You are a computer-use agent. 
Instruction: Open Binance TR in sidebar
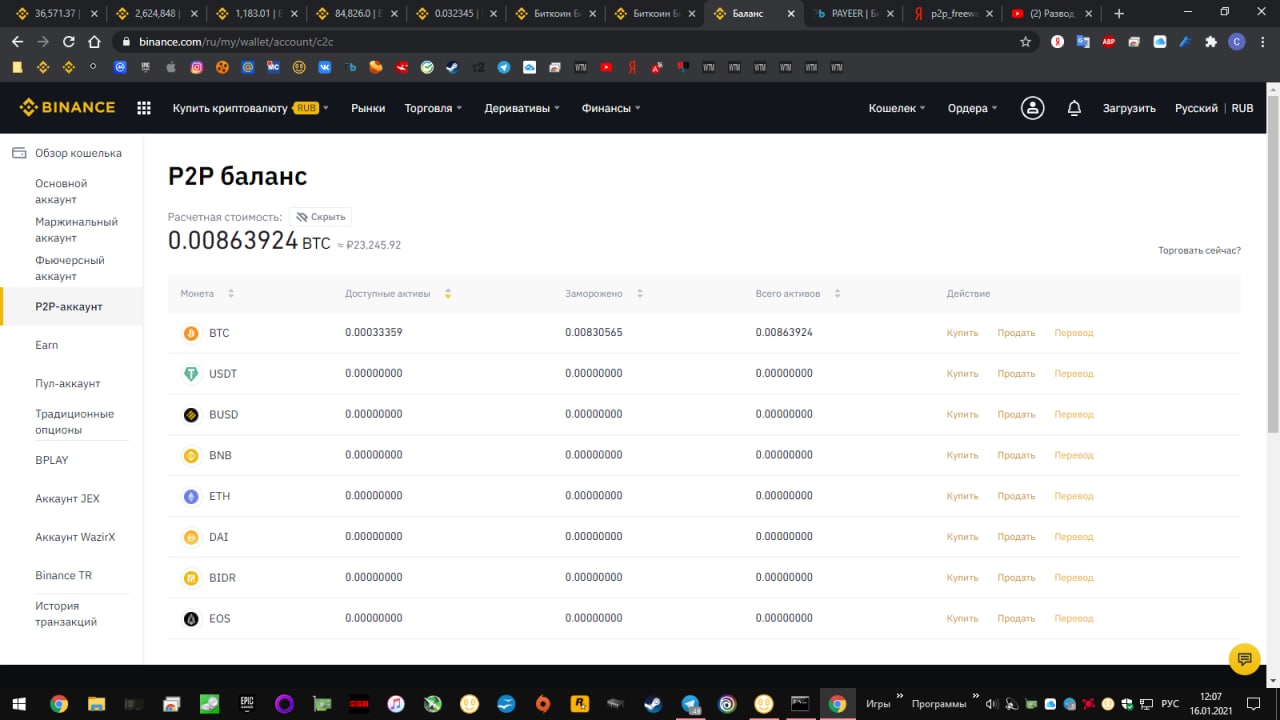point(63,576)
